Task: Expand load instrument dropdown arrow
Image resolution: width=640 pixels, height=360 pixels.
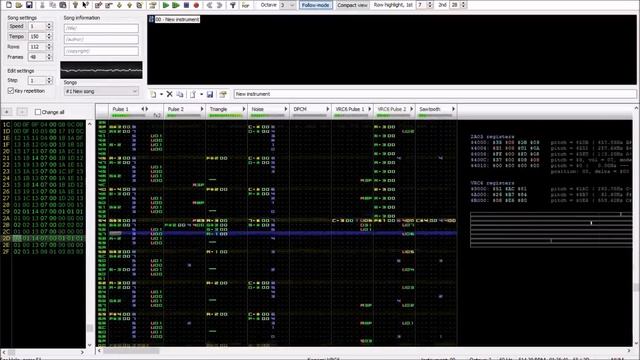Action: pos(201,94)
